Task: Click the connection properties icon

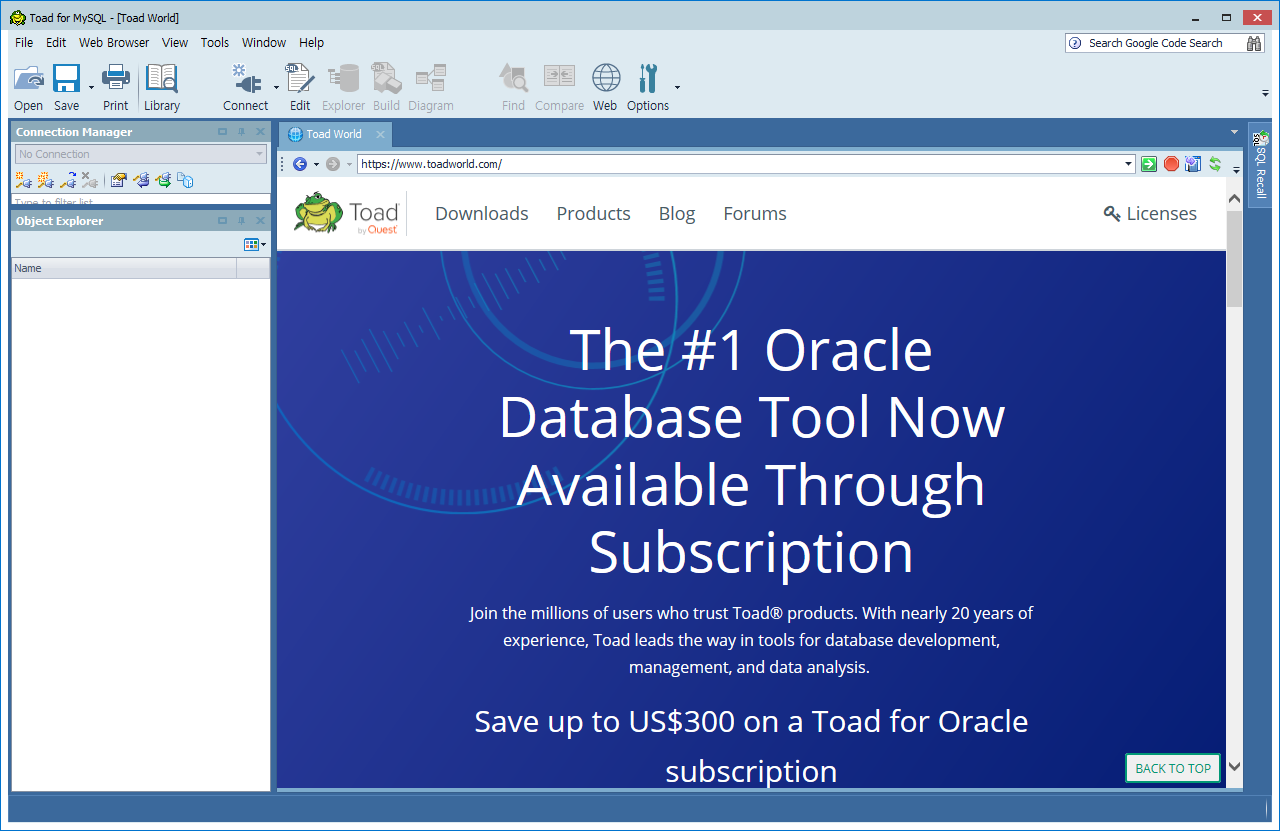Action: [x=119, y=180]
